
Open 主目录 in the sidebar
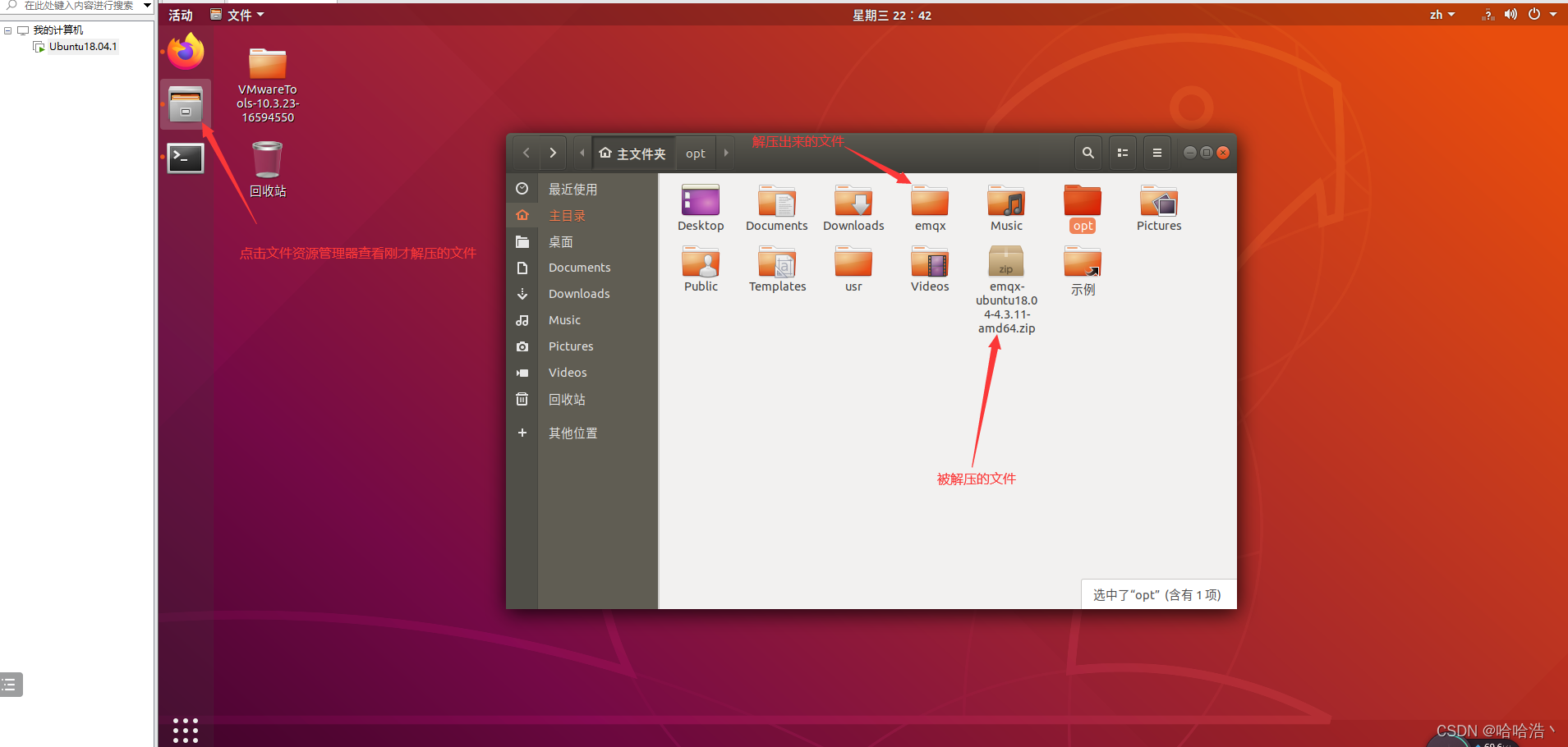[582, 215]
